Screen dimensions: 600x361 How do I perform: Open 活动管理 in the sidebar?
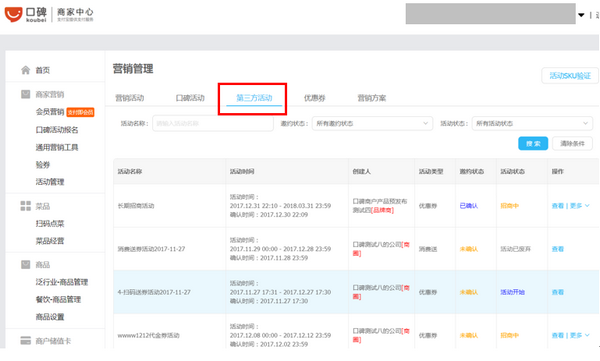[x=50, y=182]
